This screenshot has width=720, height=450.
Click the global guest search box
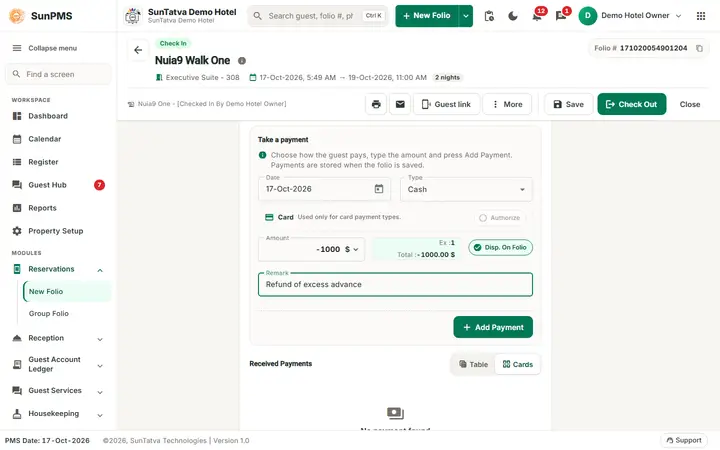(x=318, y=16)
